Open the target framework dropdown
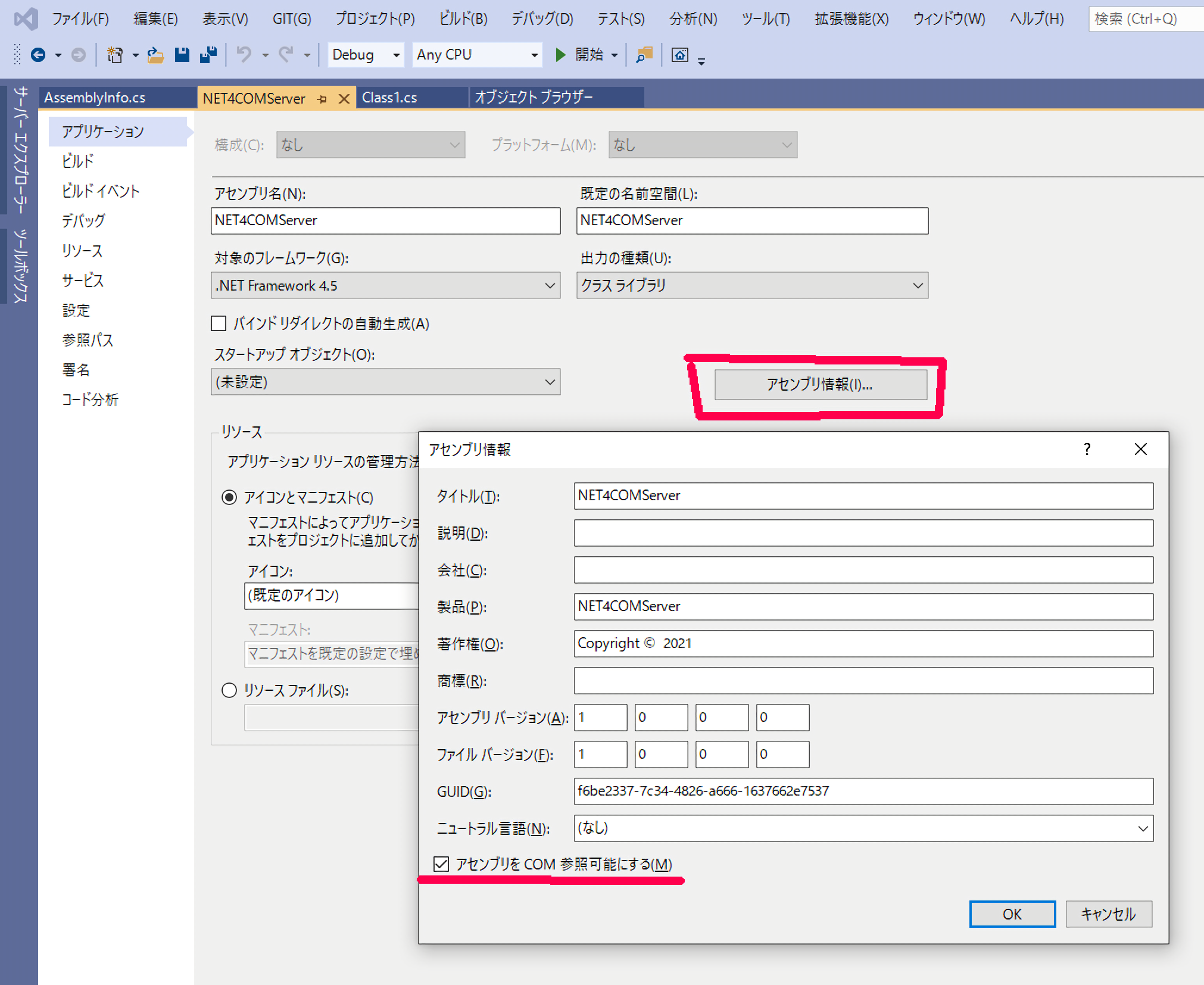1204x985 pixels. (x=385, y=285)
